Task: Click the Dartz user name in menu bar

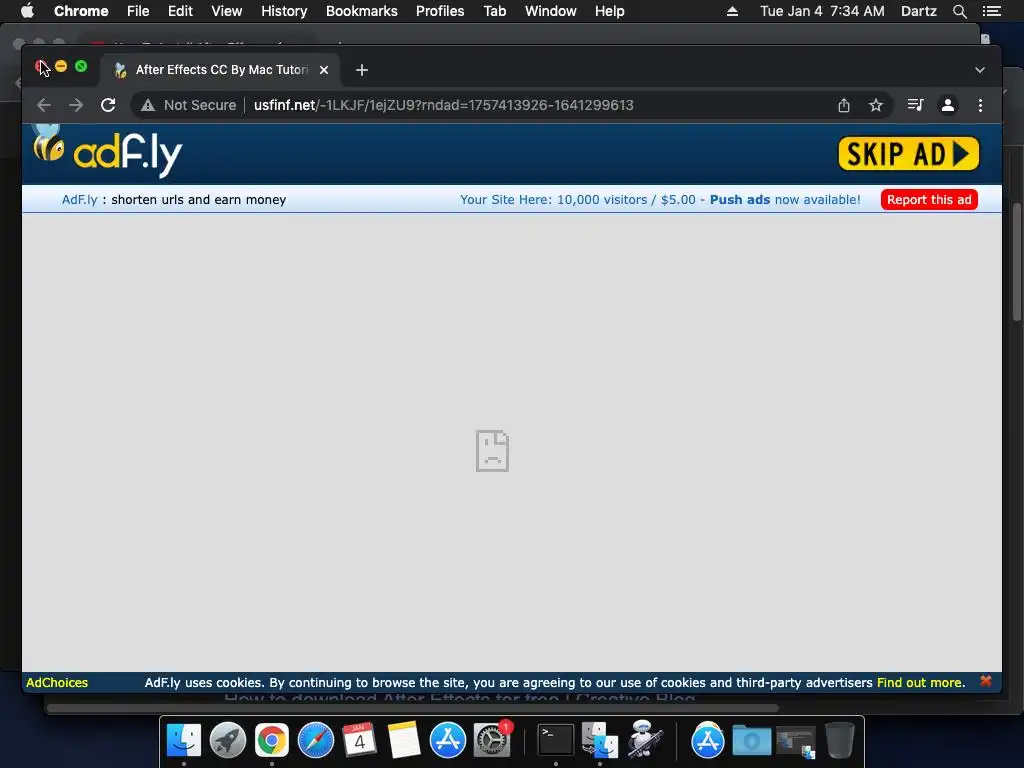Action: coord(918,11)
